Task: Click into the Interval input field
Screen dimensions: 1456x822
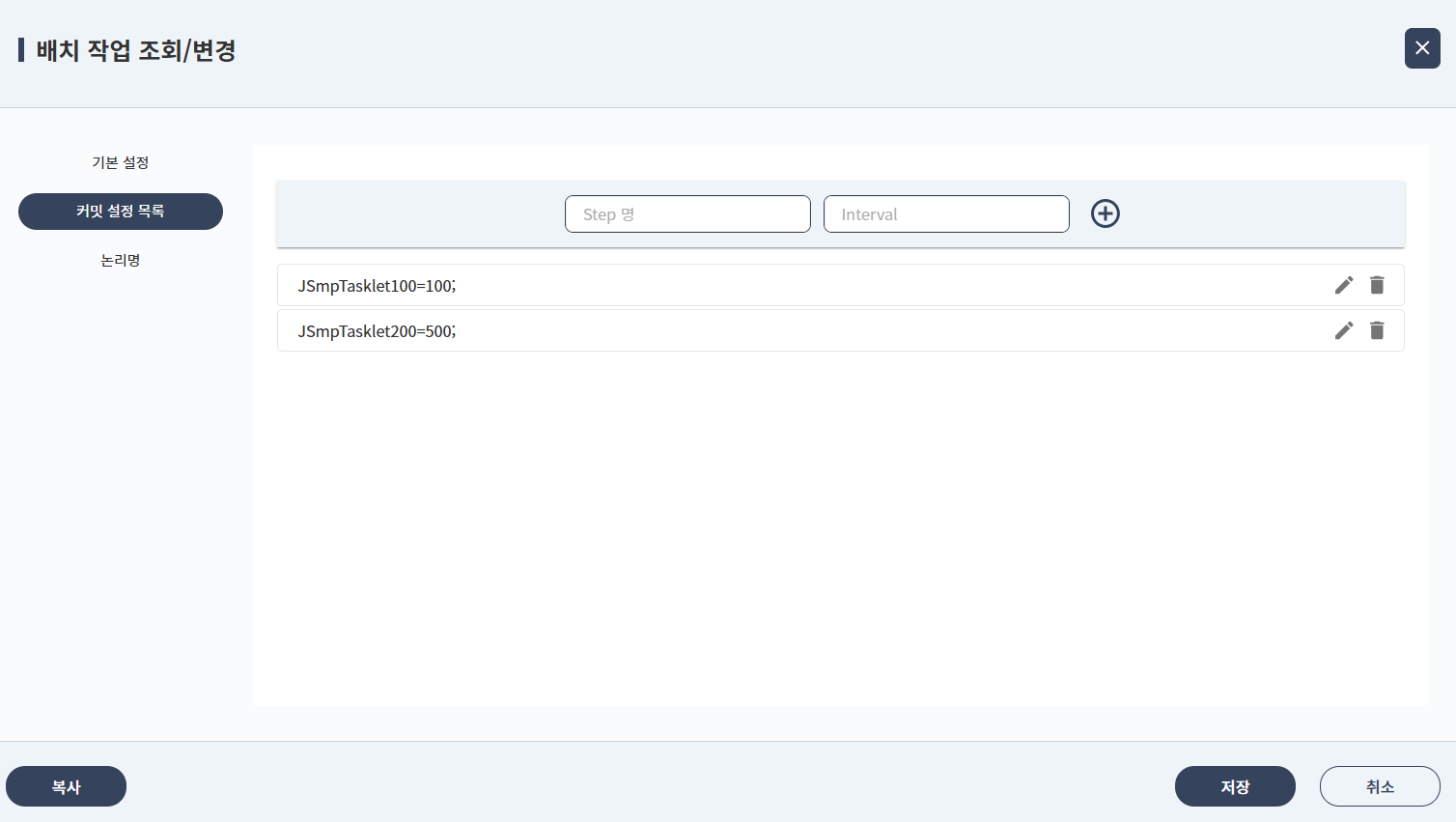Action: tap(945, 214)
